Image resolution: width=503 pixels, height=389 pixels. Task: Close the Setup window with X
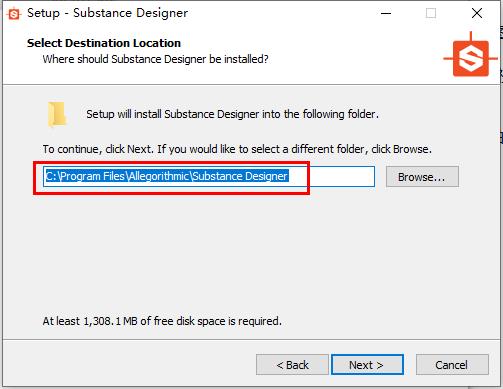coord(477,13)
